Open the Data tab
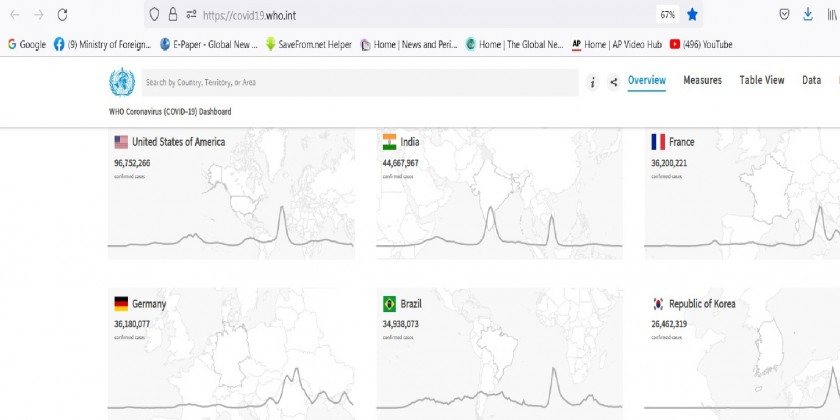840x420 pixels. tap(811, 80)
